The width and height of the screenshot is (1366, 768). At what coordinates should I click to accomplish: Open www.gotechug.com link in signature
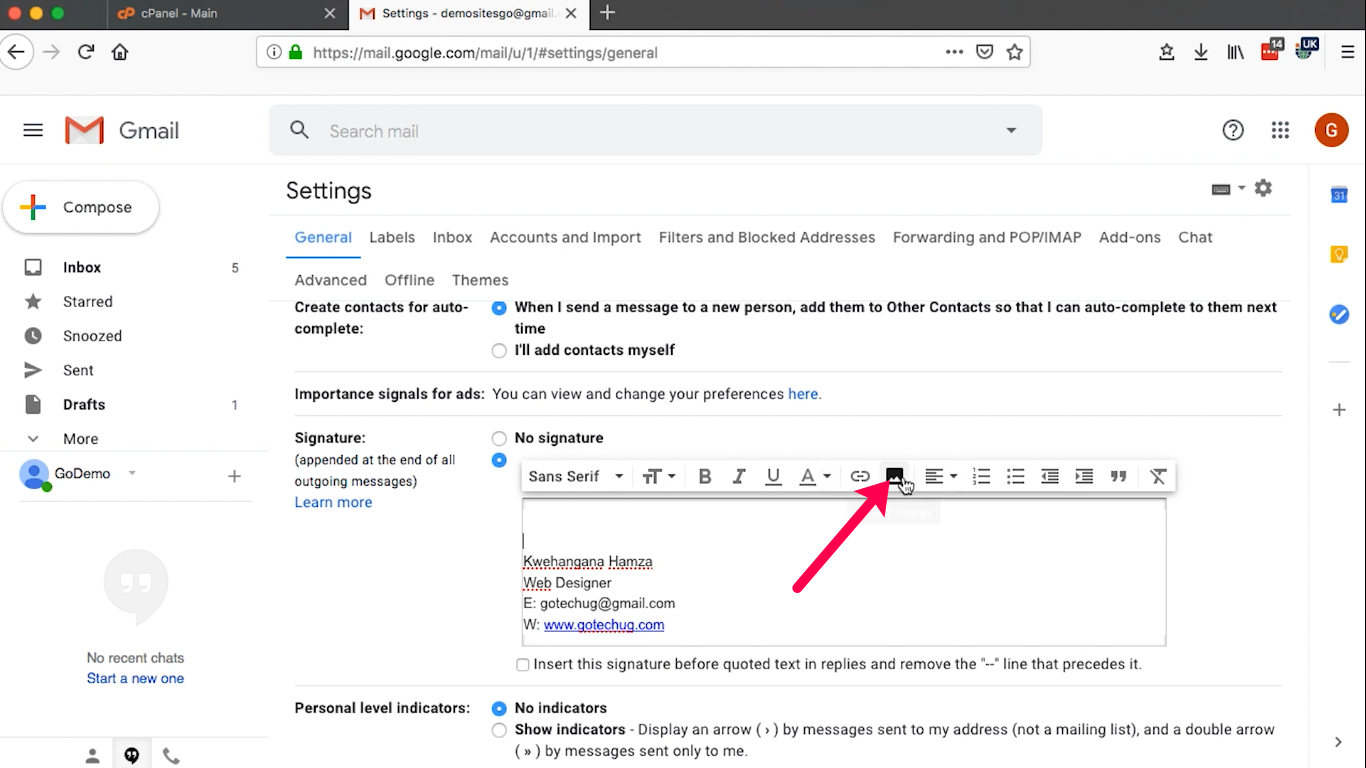[x=604, y=625]
